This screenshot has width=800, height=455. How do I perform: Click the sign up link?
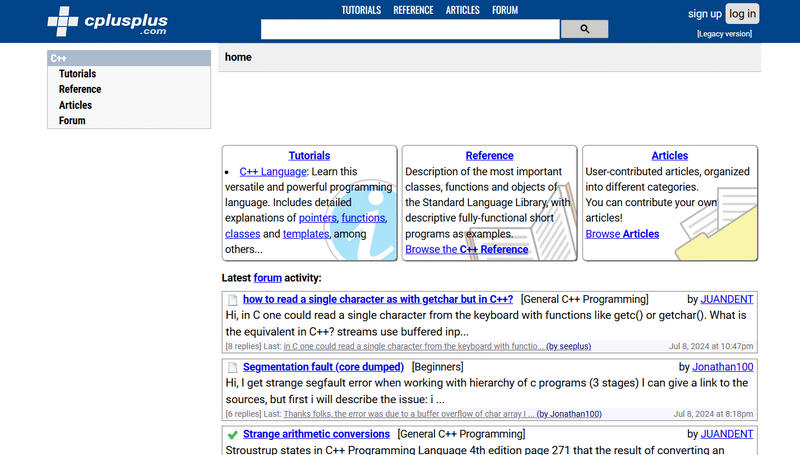coord(704,14)
